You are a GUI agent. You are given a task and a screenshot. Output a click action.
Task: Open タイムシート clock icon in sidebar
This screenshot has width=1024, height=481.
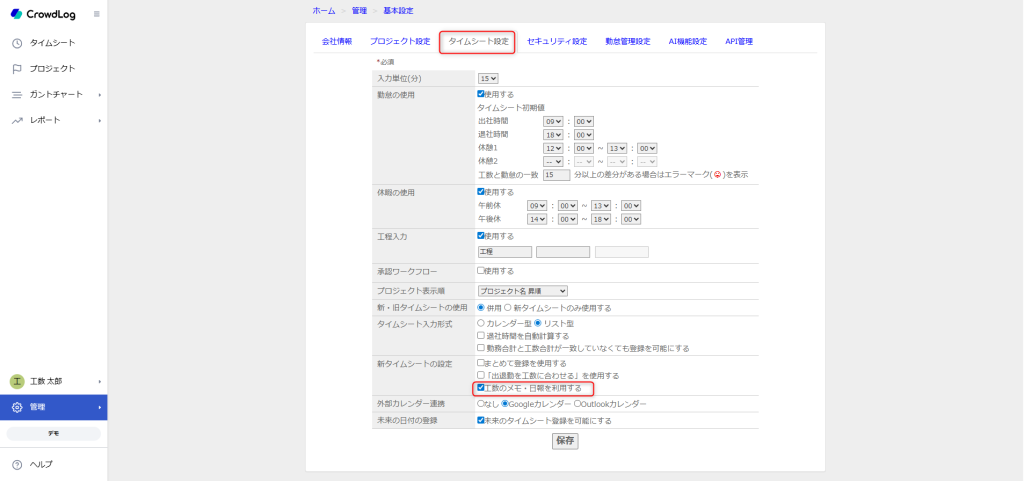tap(17, 43)
